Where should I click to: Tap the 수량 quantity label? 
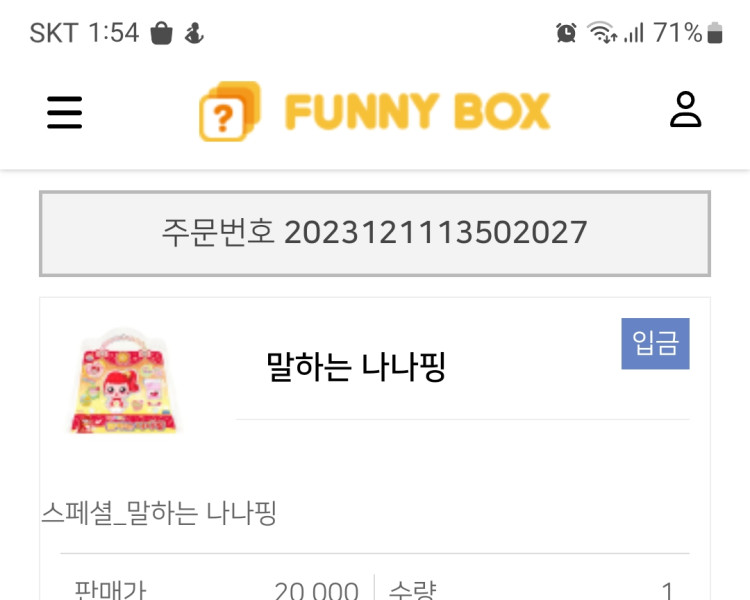tap(412, 590)
